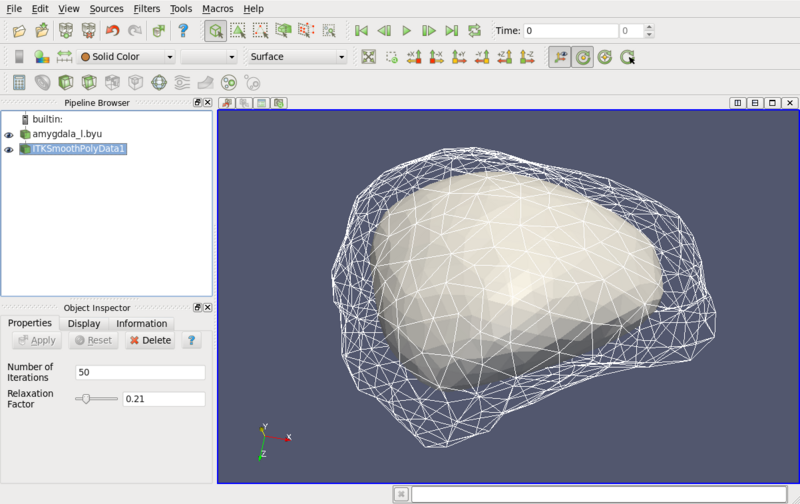The width and height of the screenshot is (800, 504).
Task: Click the Undo arrow icon
Action: point(112,31)
